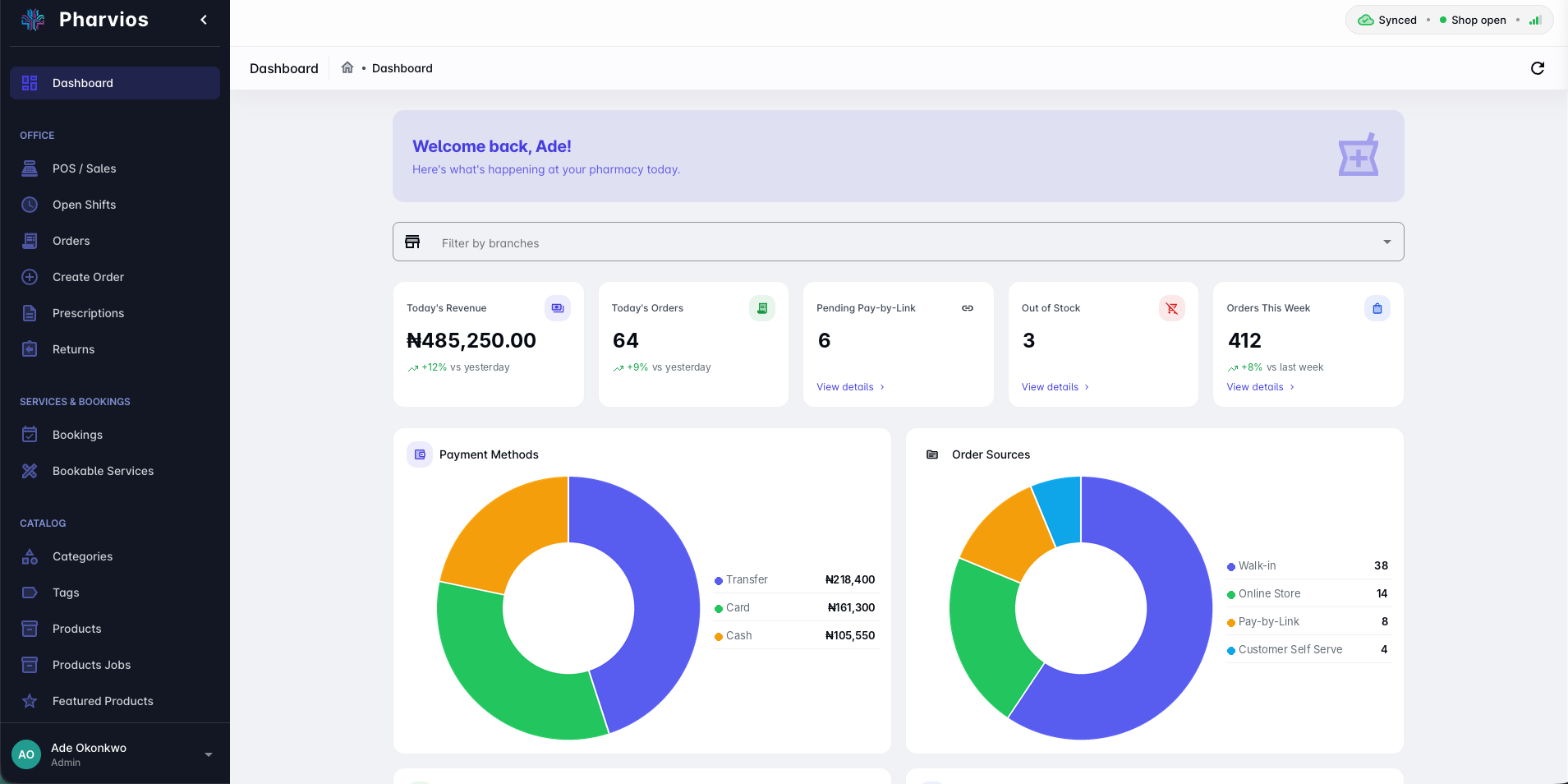Click the AO user avatar
Viewport: 1568px width, 784px height.
26,754
